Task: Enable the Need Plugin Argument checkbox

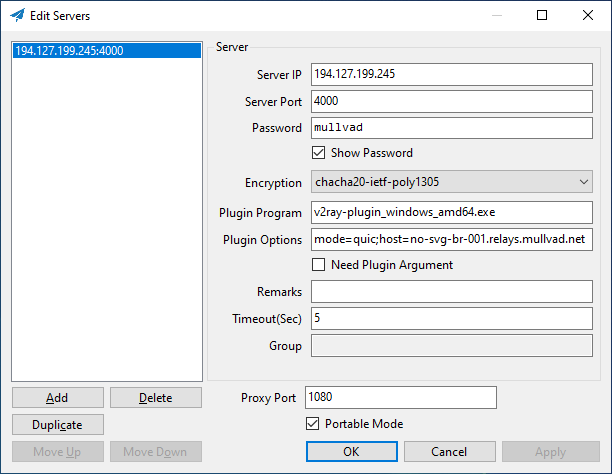Action: 319,265
